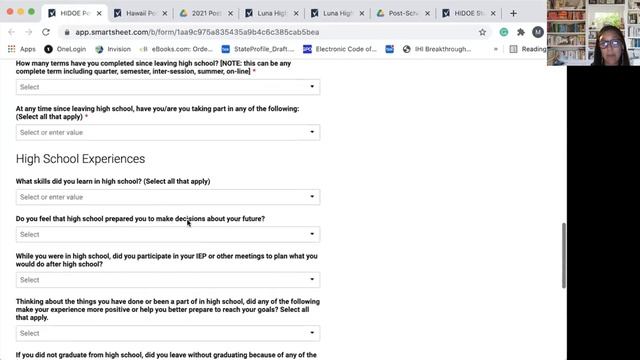Image resolution: width=640 pixels, height=360 pixels.
Task: Open the Chrome profile avatar M
Action: pos(538,32)
